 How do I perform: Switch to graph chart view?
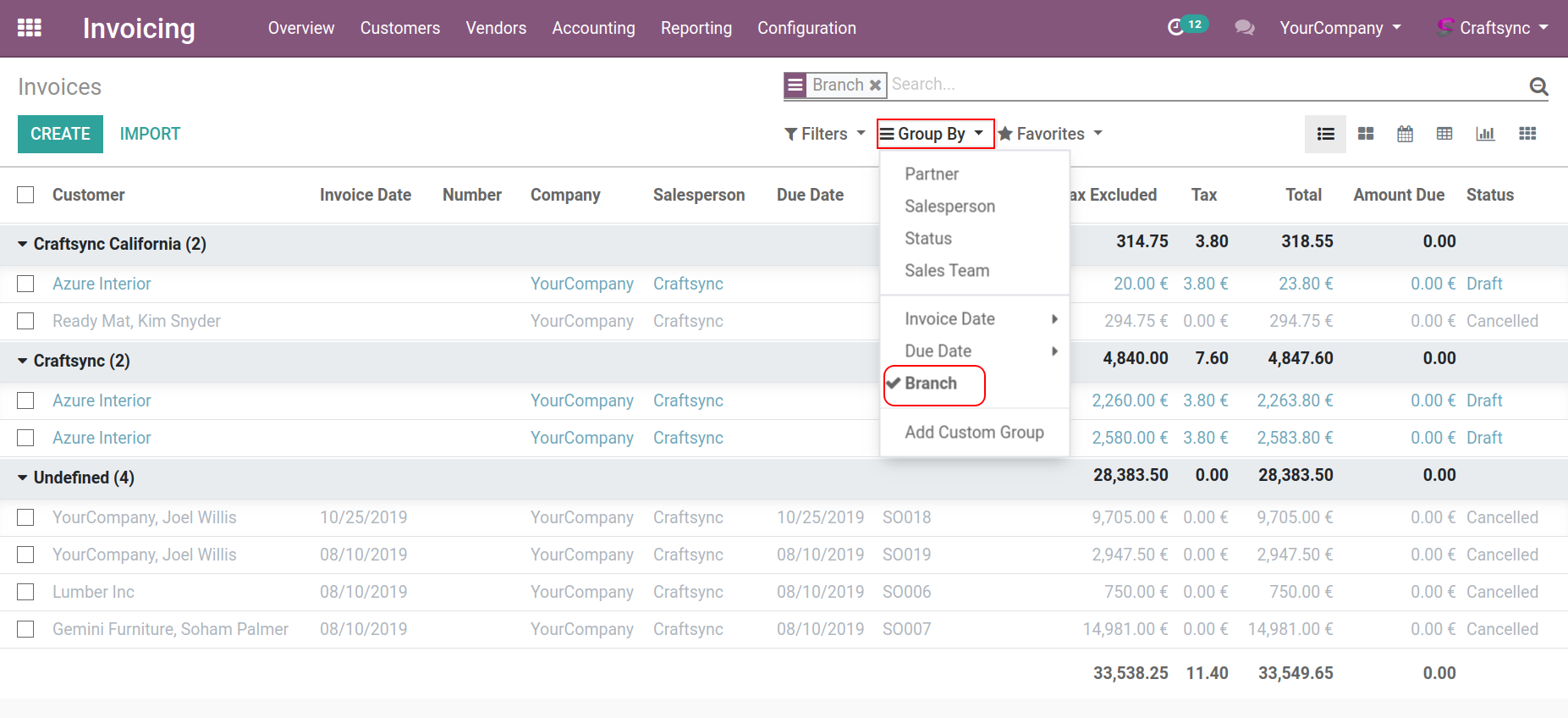1485,134
